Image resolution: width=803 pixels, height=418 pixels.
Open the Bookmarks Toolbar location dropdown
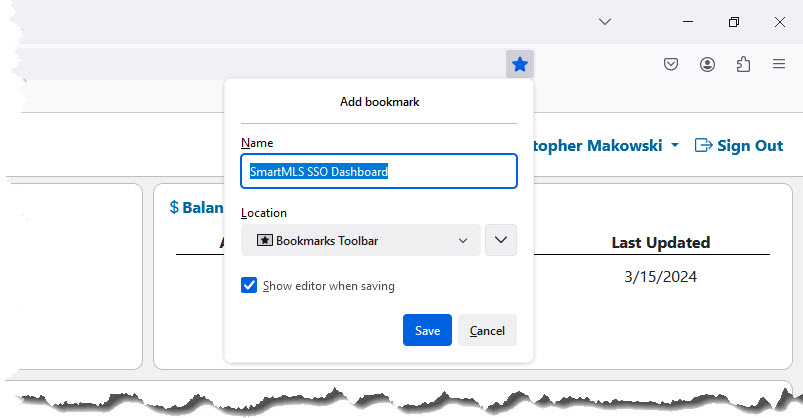click(361, 240)
